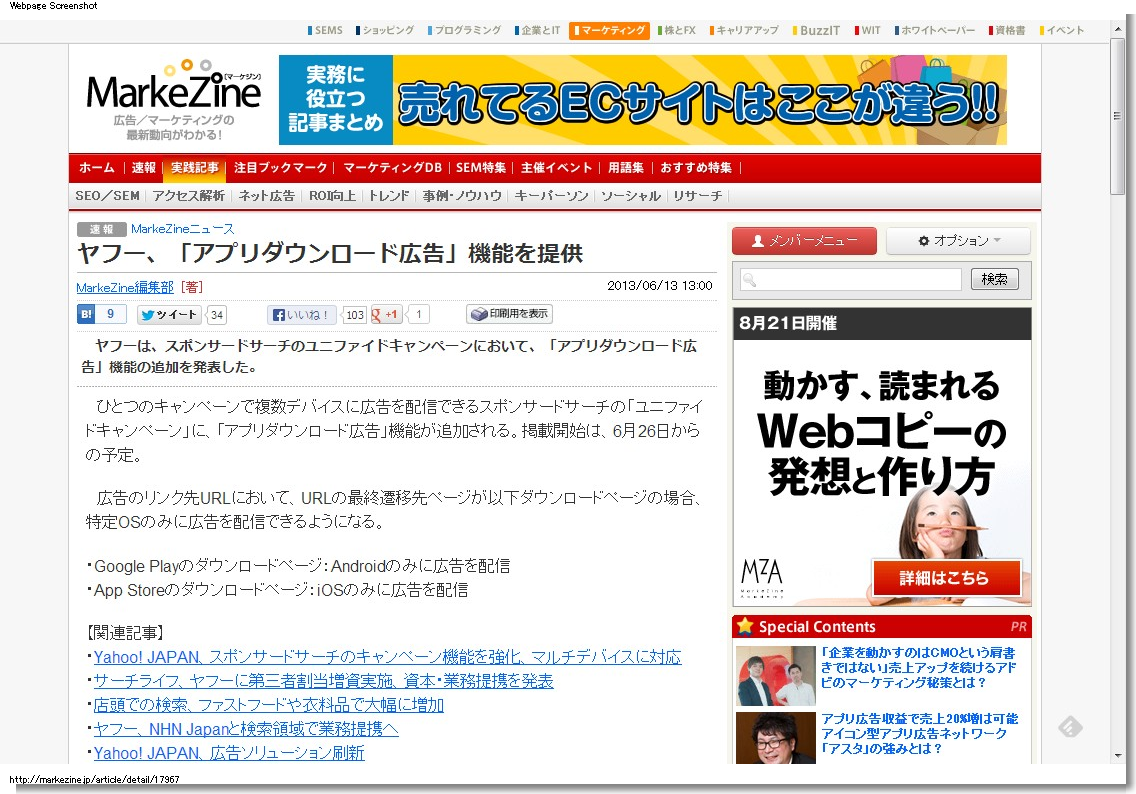Open the 速報 navigation tab
This screenshot has width=1136, height=794.
143,167
